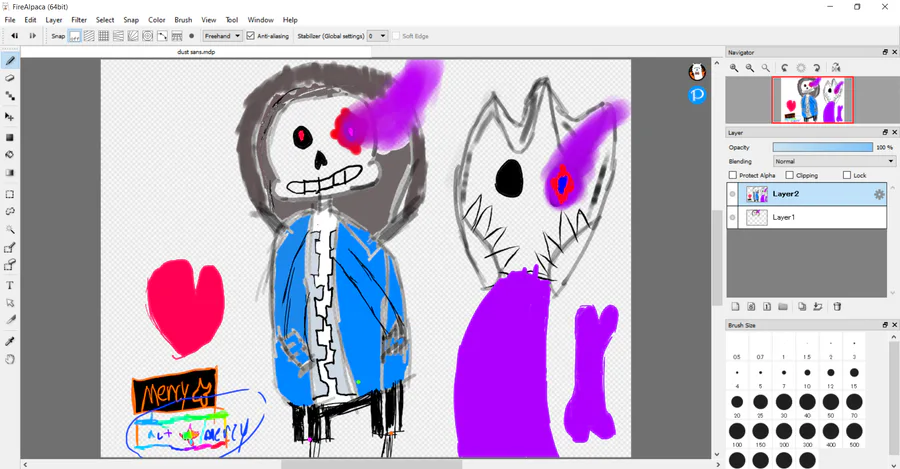Select the Eraser tool
The image size is (900, 469).
point(10,78)
